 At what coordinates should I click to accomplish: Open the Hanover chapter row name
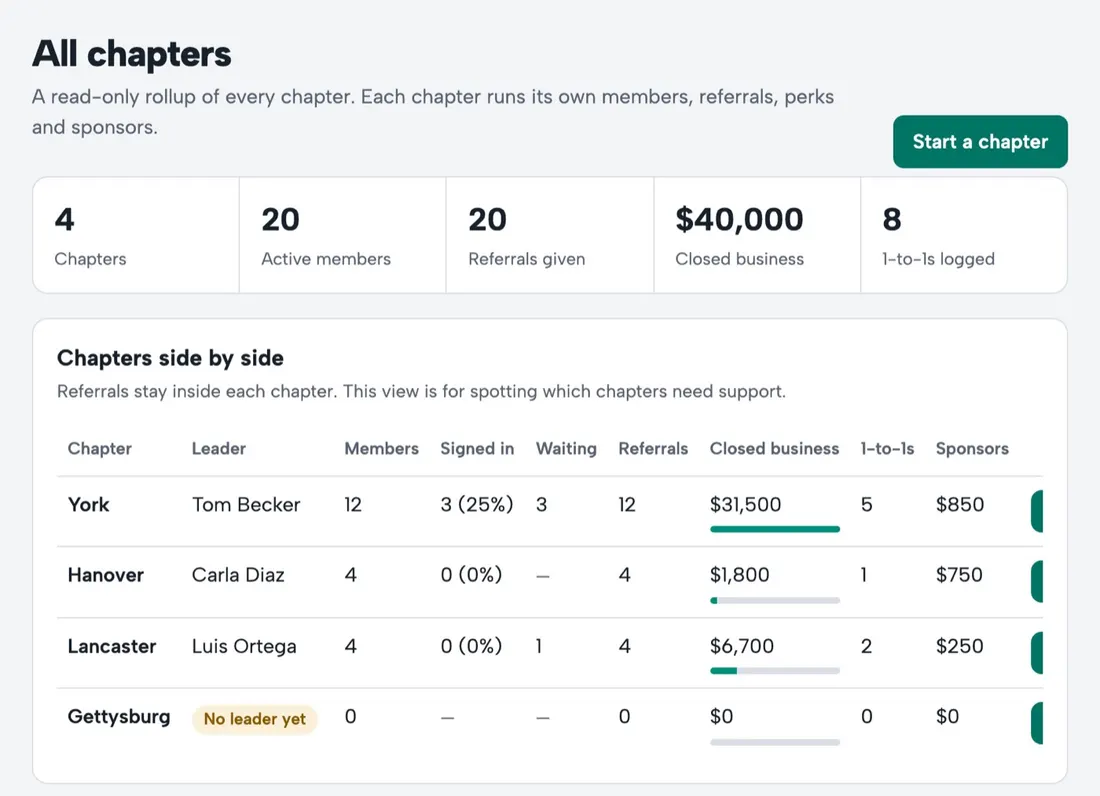coord(105,575)
